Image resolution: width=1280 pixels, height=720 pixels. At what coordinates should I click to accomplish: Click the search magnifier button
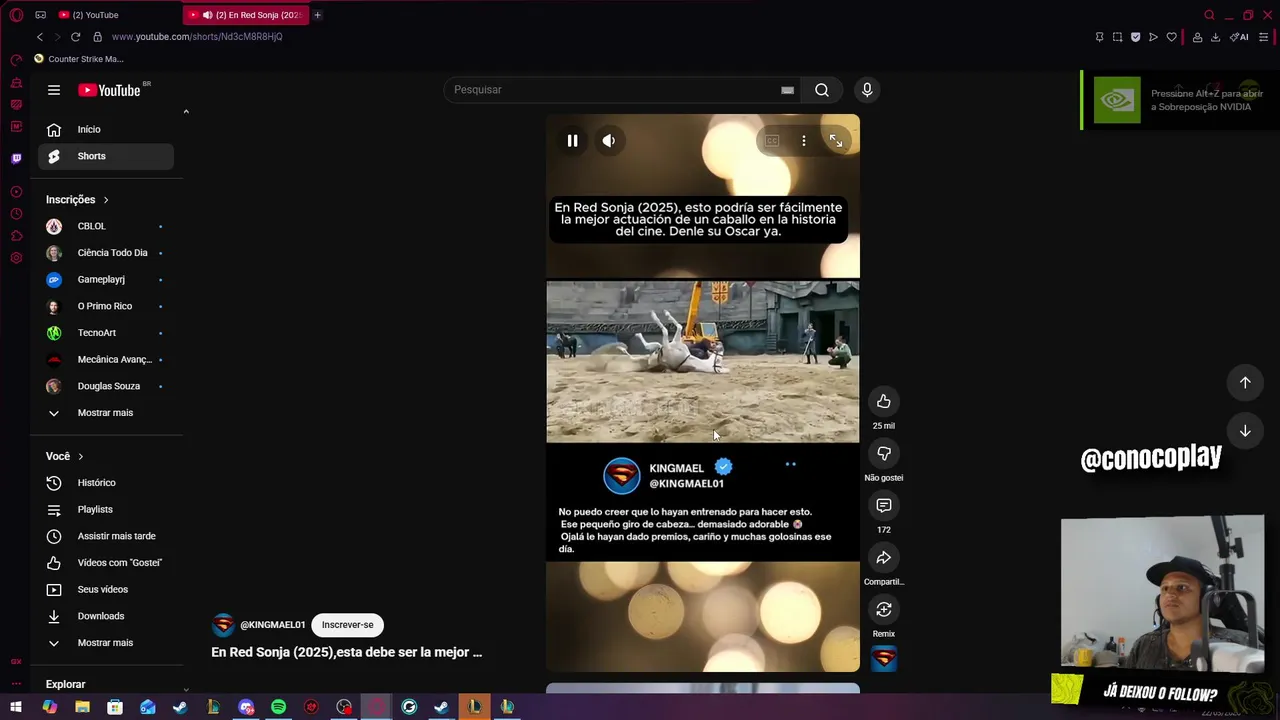(x=822, y=90)
